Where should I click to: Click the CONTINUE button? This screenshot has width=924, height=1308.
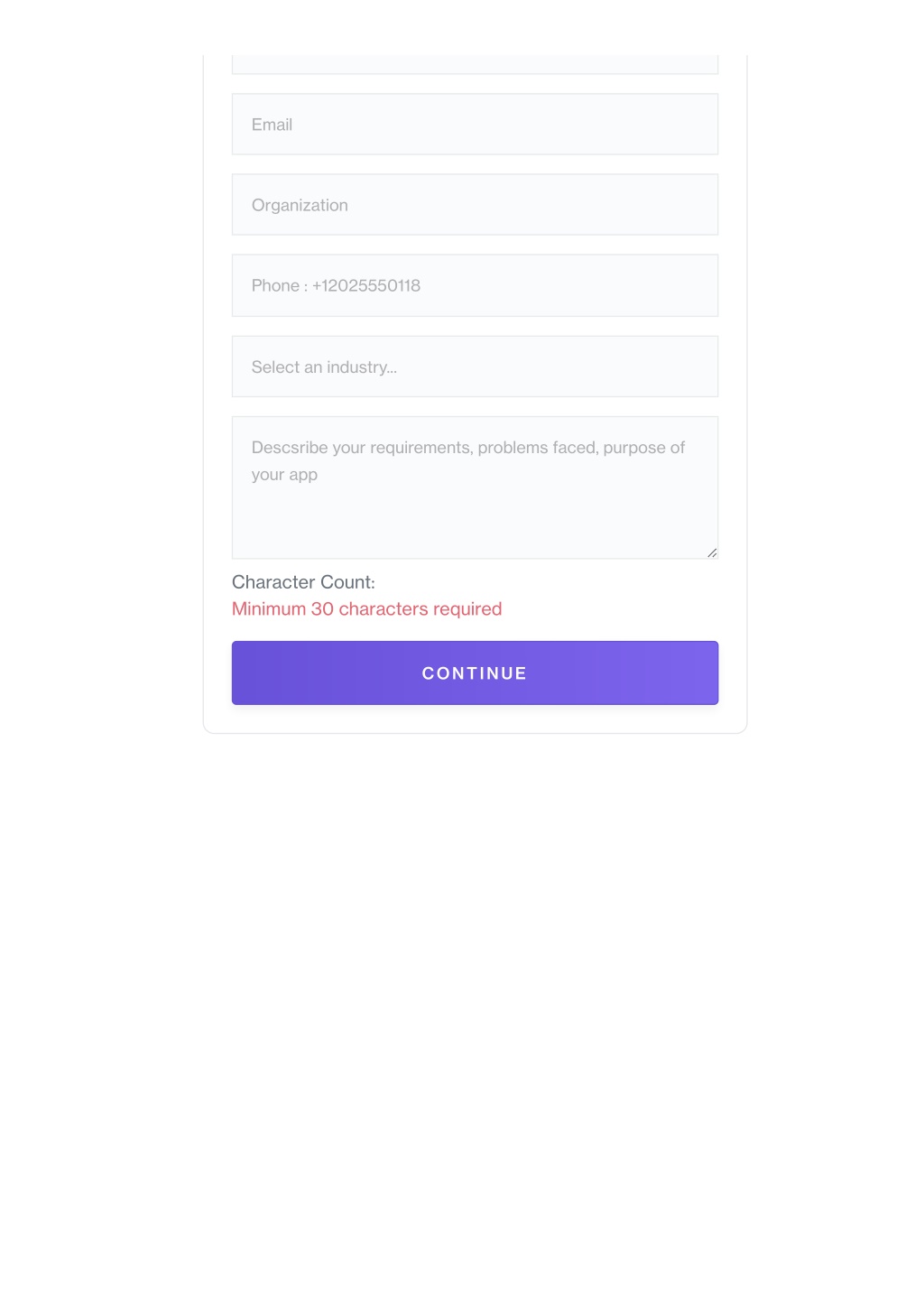pyautogui.click(x=475, y=673)
